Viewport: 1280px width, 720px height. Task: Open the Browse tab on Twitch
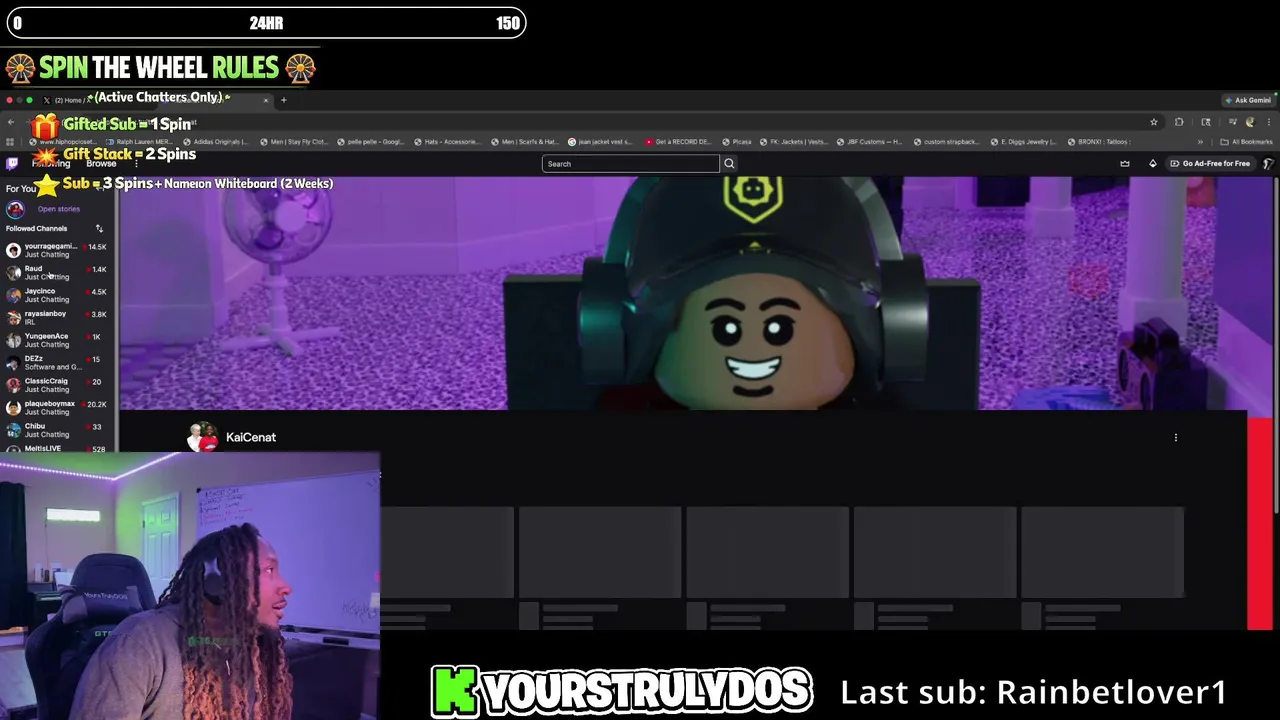pyautogui.click(x=101, y=164)
